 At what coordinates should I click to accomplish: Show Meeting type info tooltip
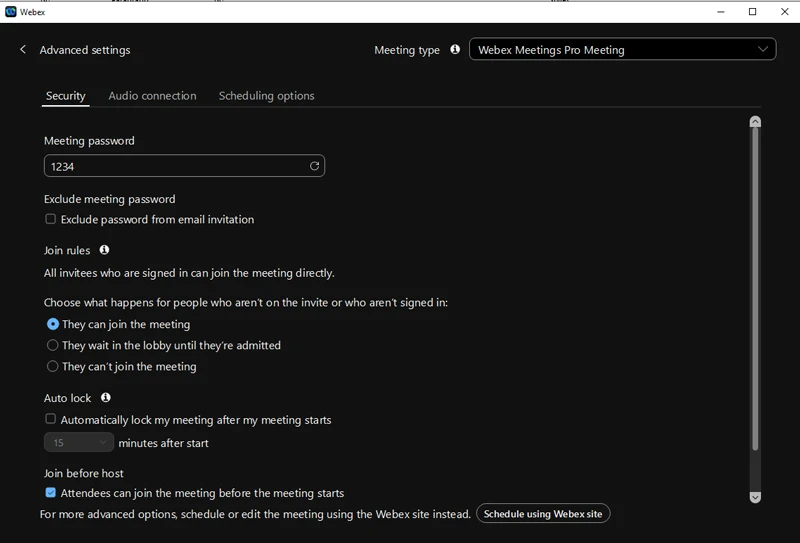[455, 49]
